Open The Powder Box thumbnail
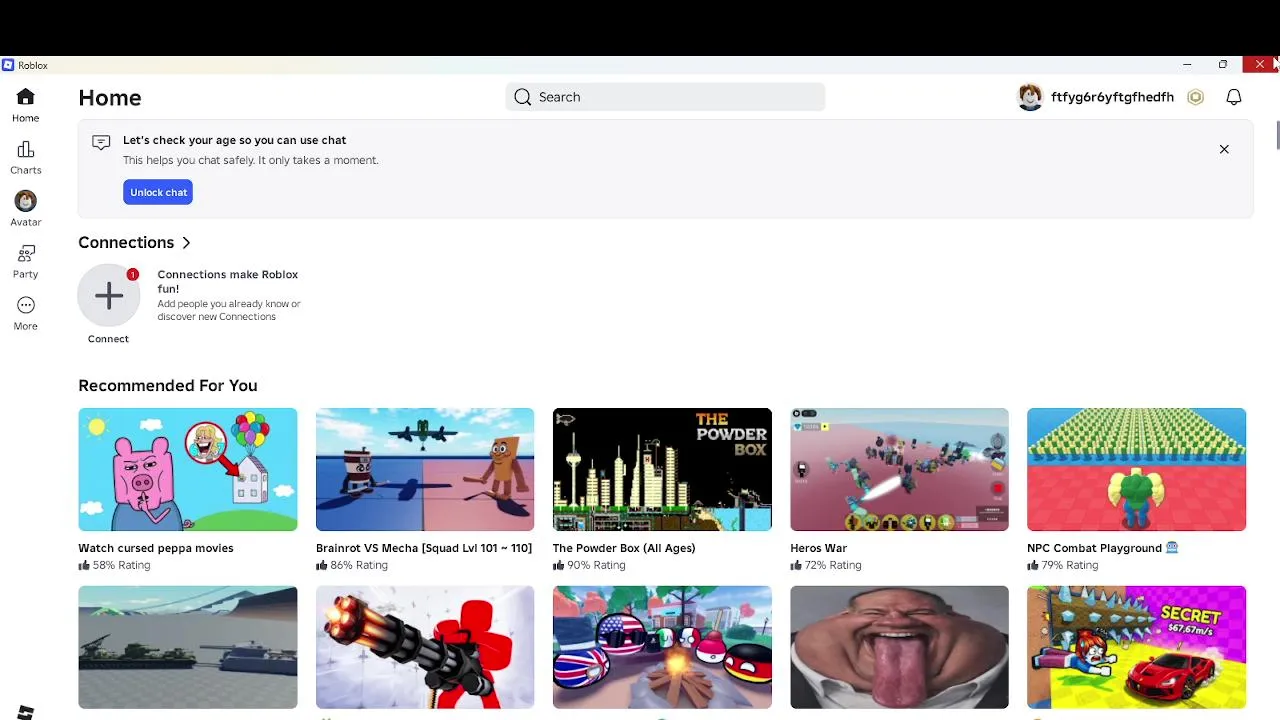 click(x=662, y=469)
